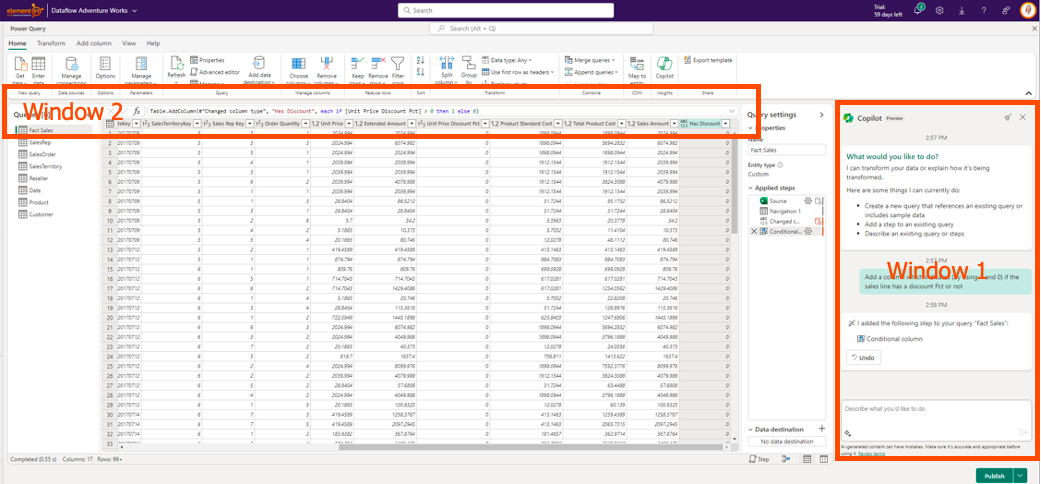1041x484 pixels.
Task: Toggle the Step script view button
Action: click(x=760, y=459)
